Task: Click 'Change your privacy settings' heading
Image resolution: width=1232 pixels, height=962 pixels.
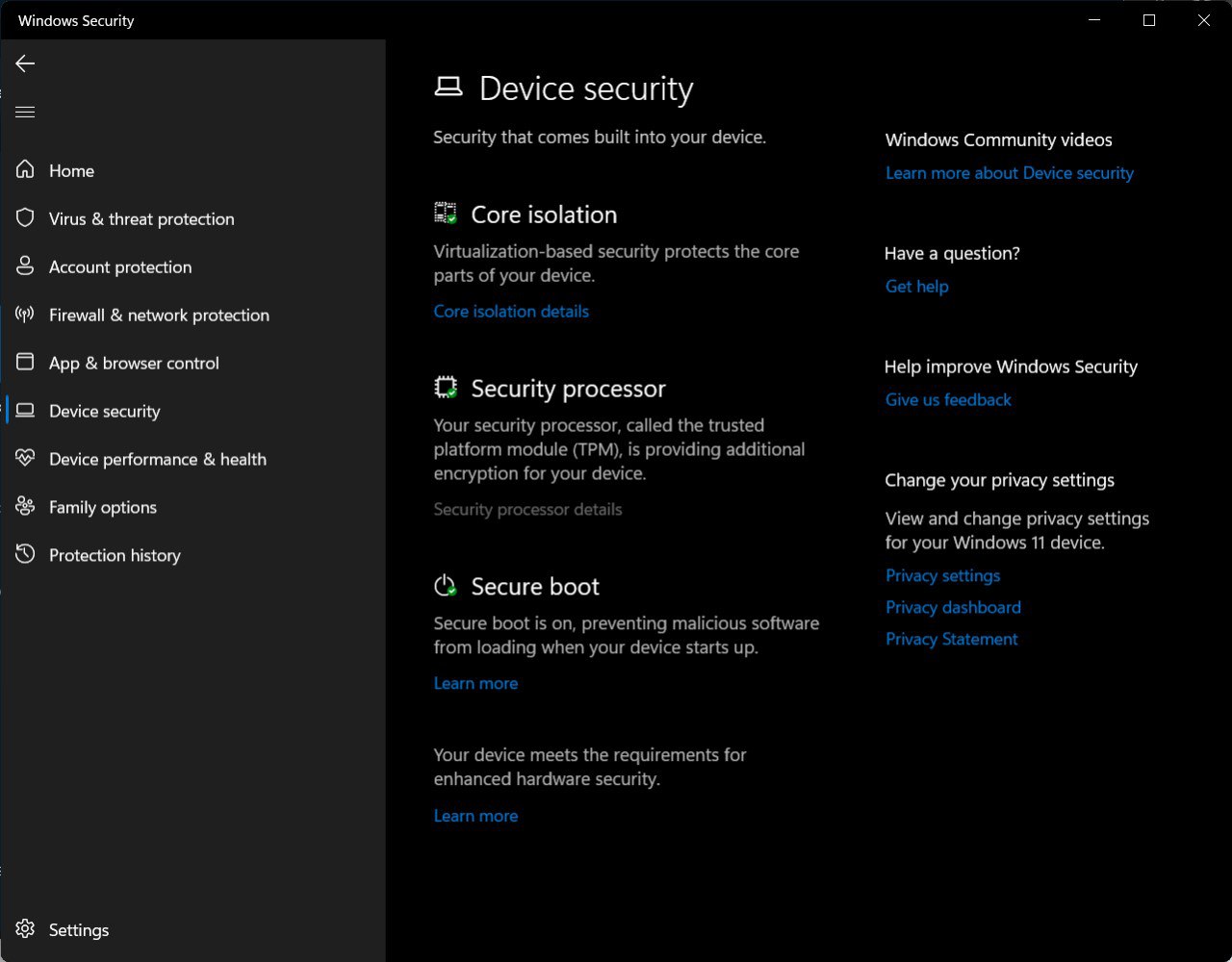Action: 999,480
